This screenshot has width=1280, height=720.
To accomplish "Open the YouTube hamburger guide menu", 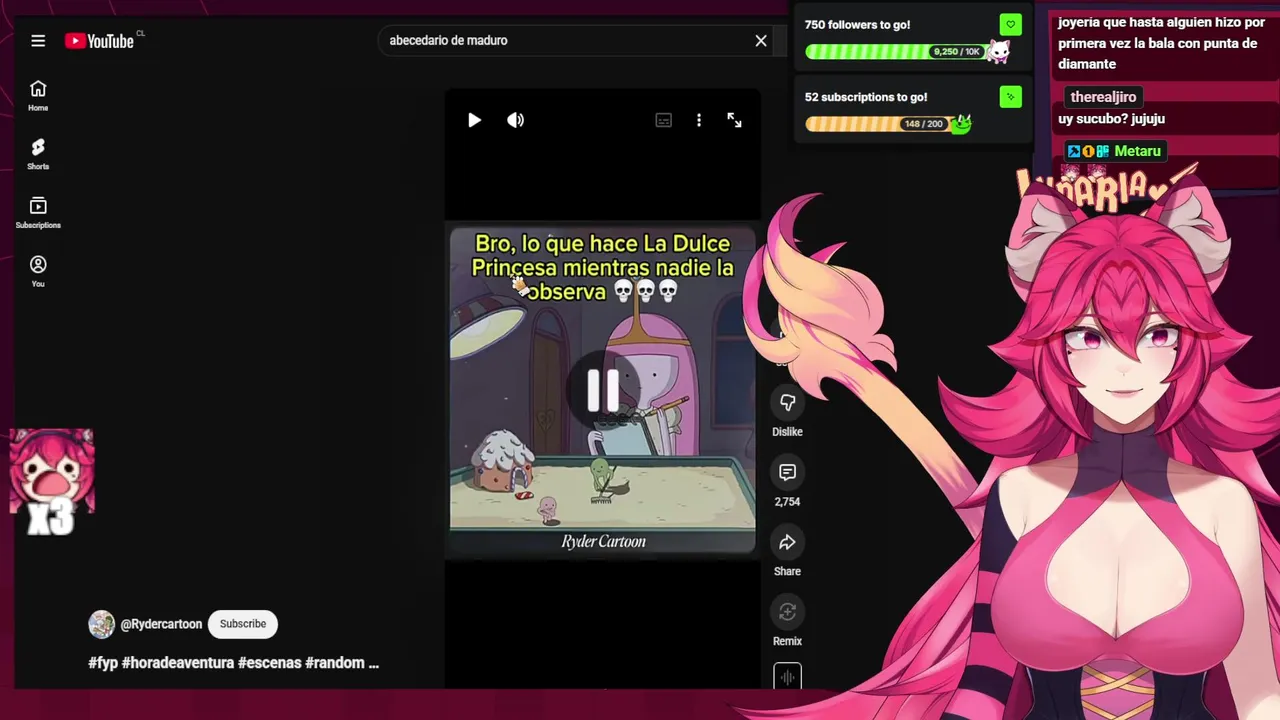I will tap(38, 41).
